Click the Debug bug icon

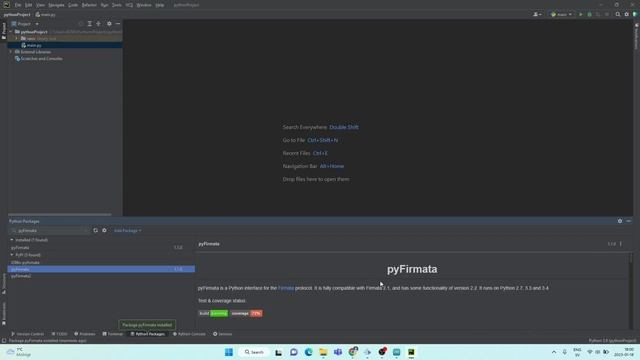(x=589, y=14)
